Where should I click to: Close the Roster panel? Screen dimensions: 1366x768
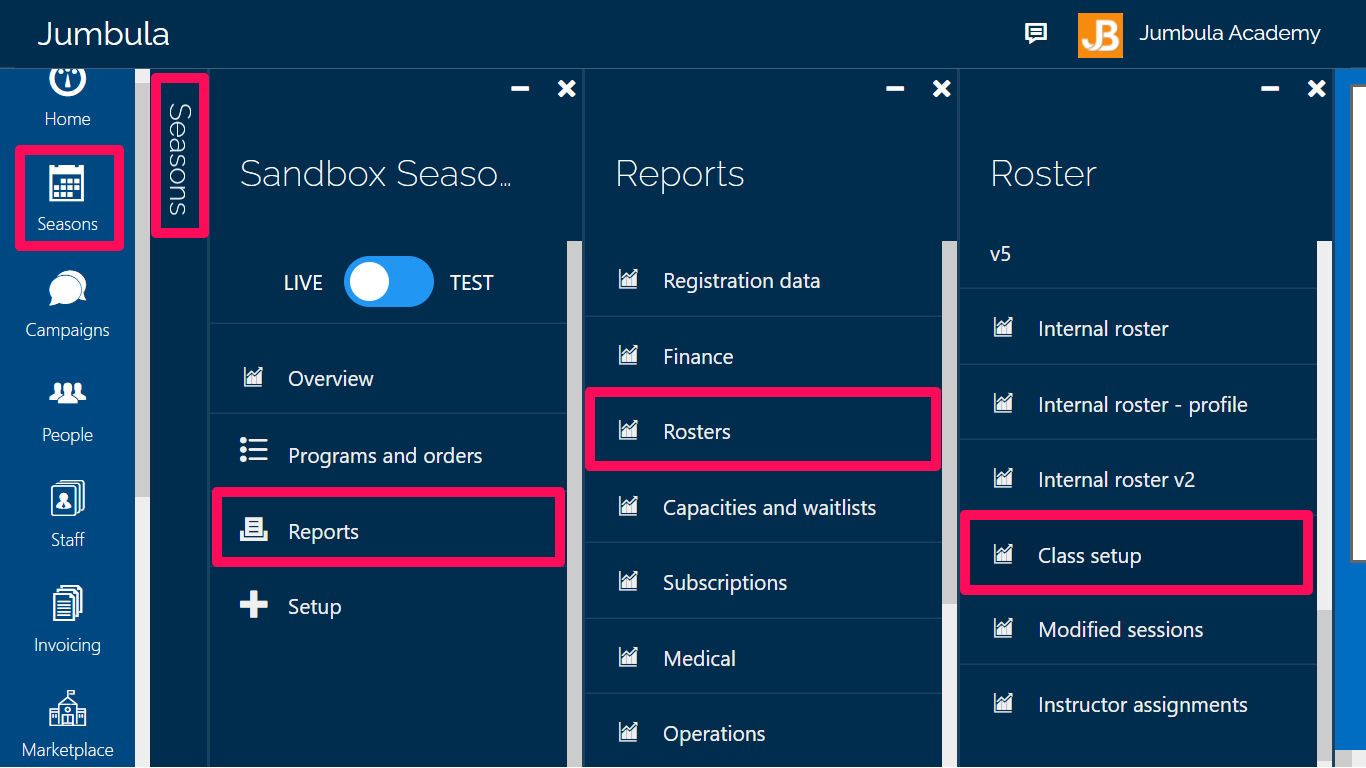tap(1316, 89)
